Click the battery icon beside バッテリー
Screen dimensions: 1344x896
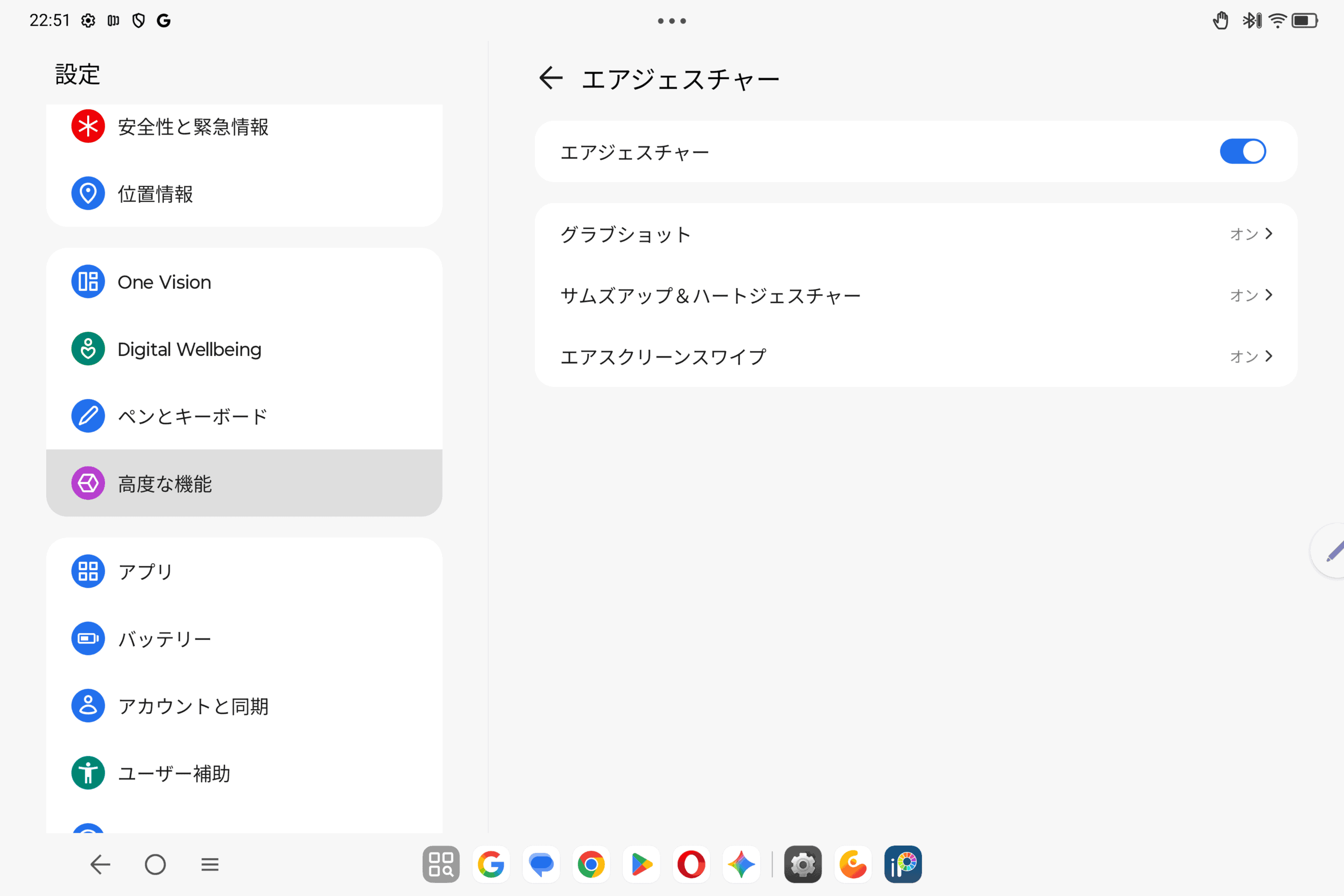(x=88, y=638)
